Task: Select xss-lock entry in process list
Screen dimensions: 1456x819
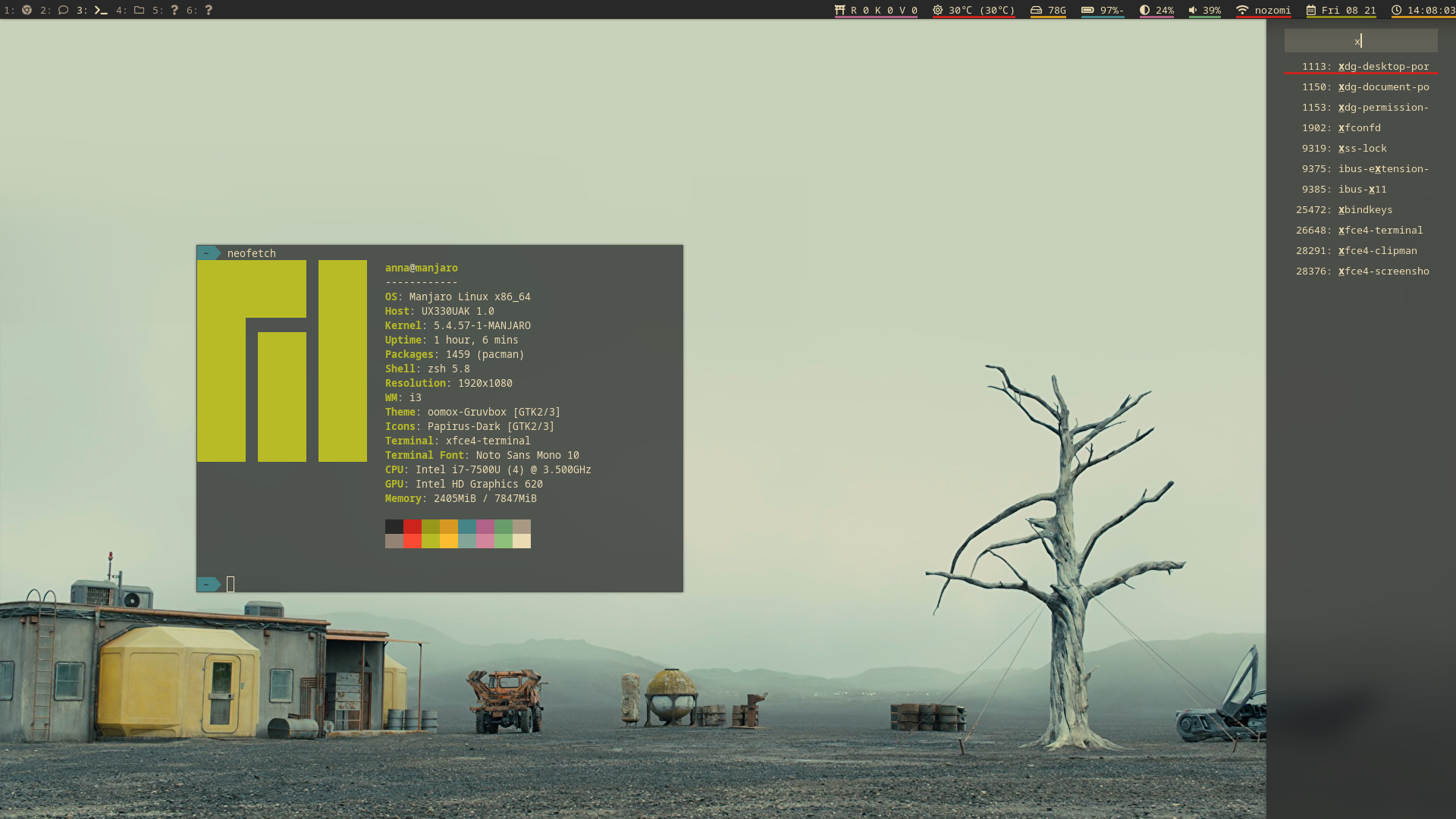Action: (1362, 149)
